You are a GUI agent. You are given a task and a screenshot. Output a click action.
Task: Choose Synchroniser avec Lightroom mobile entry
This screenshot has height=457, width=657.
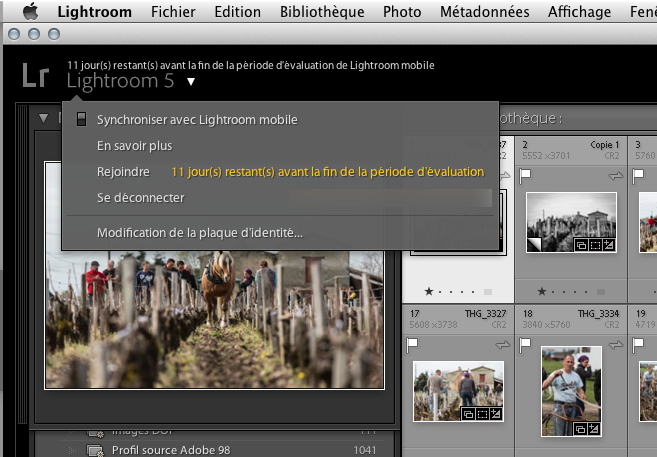pyautogui.click(x=197, y=120)
